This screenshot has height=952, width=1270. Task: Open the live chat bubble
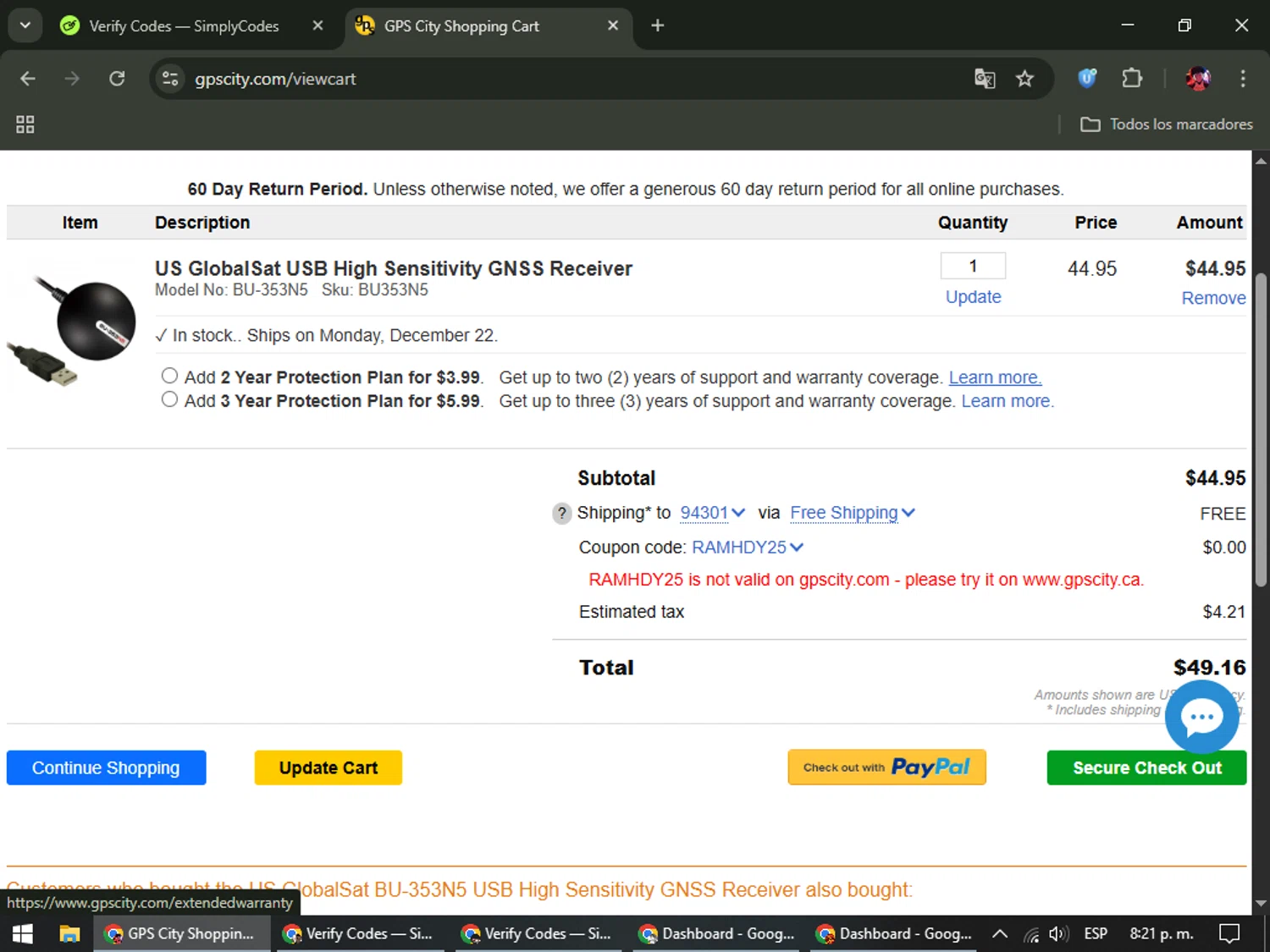1202,717
